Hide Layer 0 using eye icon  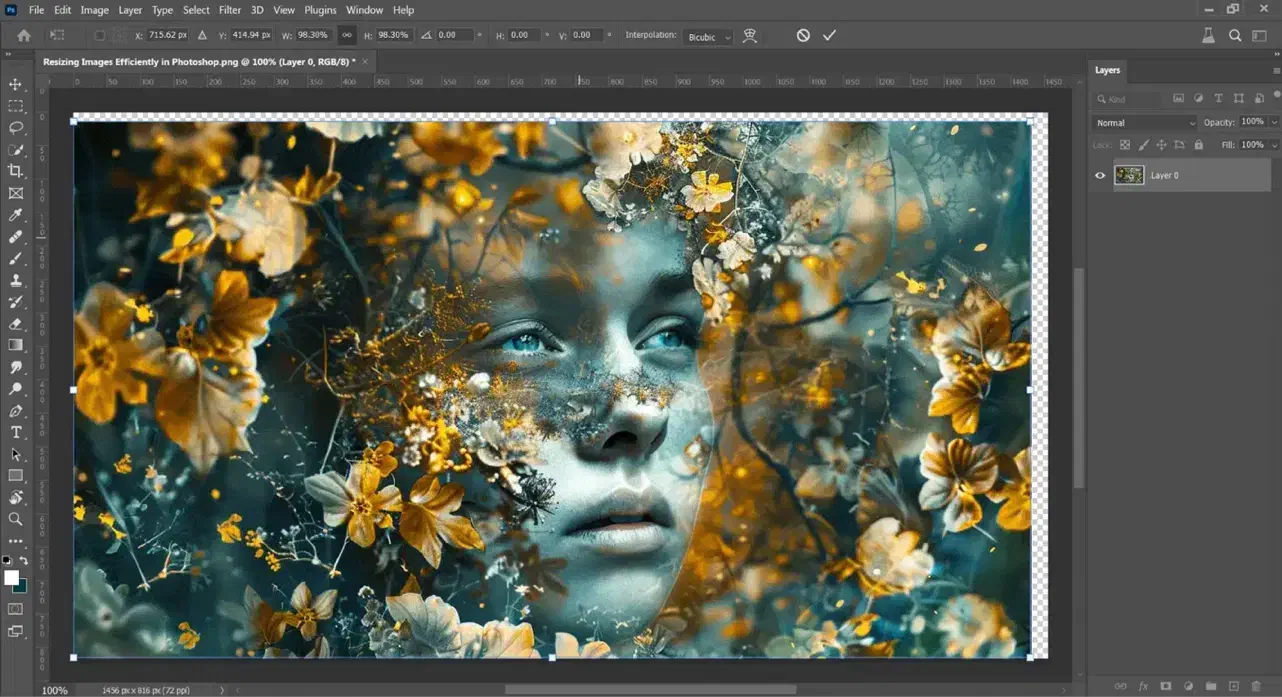point(1100,175)
